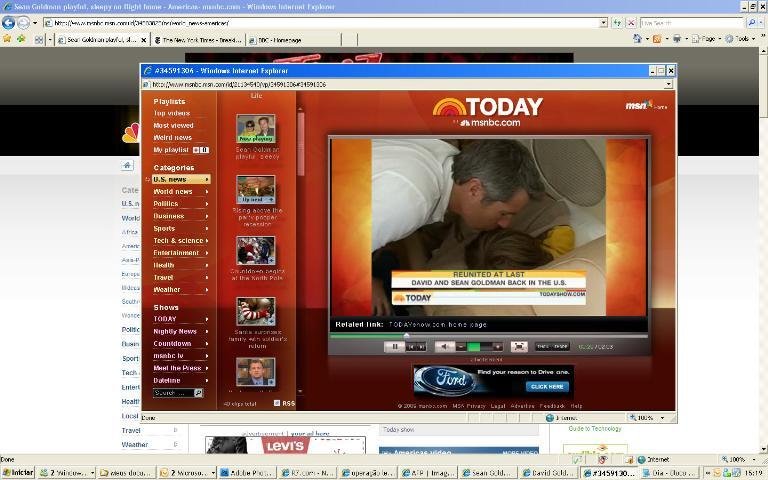Select the news anchor clip thumbnail
Image resolution: width=768 pixels, height=480 pixels.
tap(256, 372)
